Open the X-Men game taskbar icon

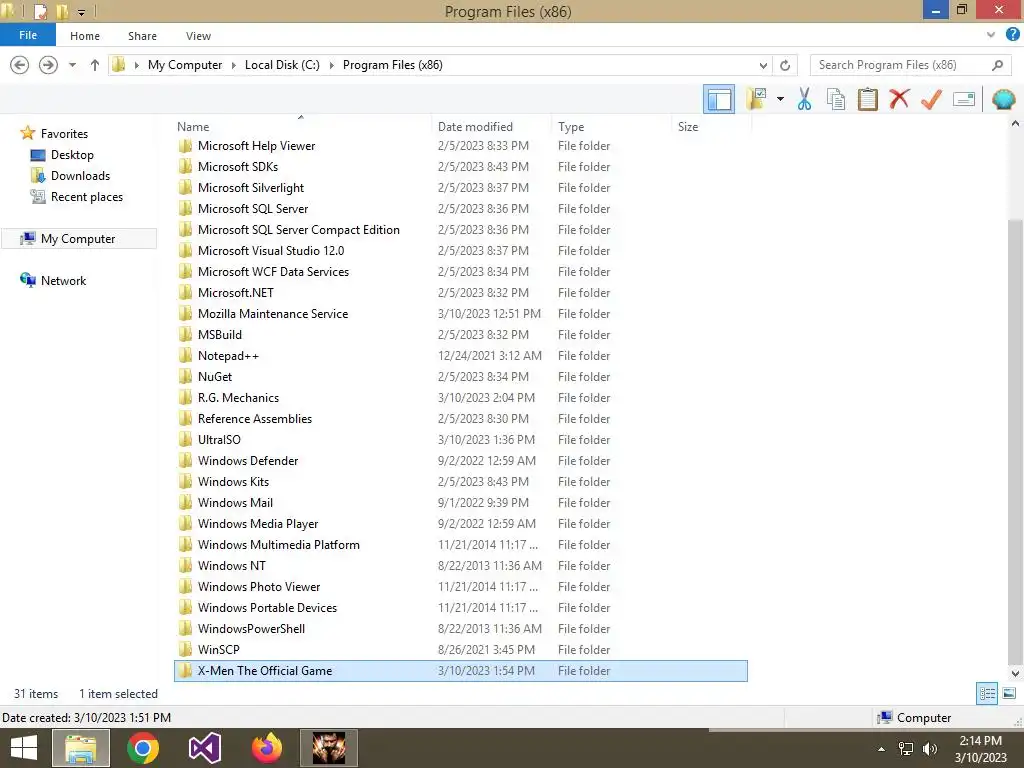[328, 748]
